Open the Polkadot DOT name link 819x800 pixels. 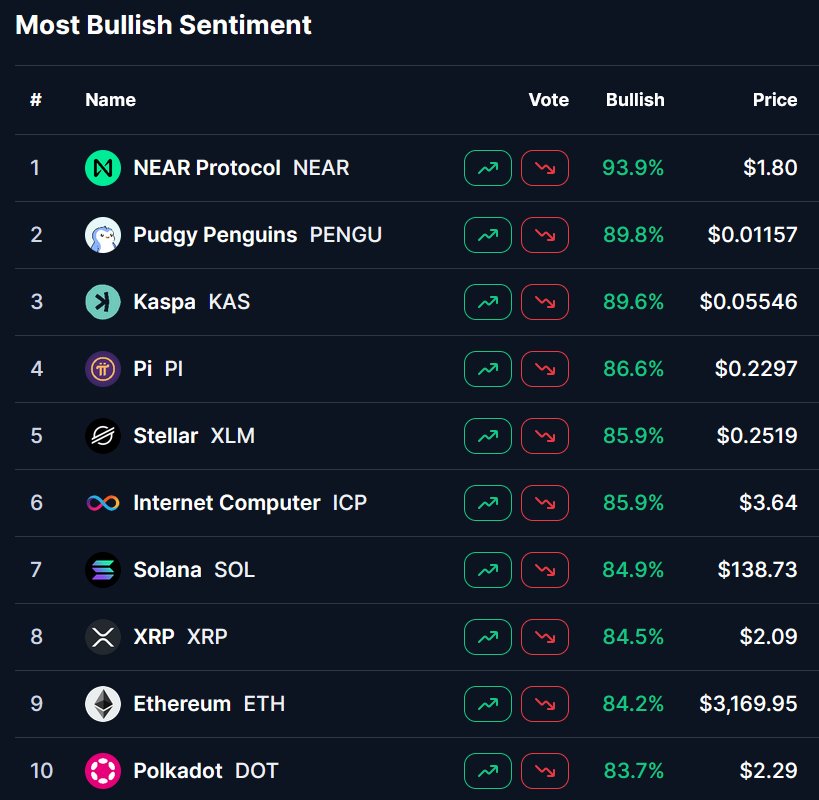(205, 771)
